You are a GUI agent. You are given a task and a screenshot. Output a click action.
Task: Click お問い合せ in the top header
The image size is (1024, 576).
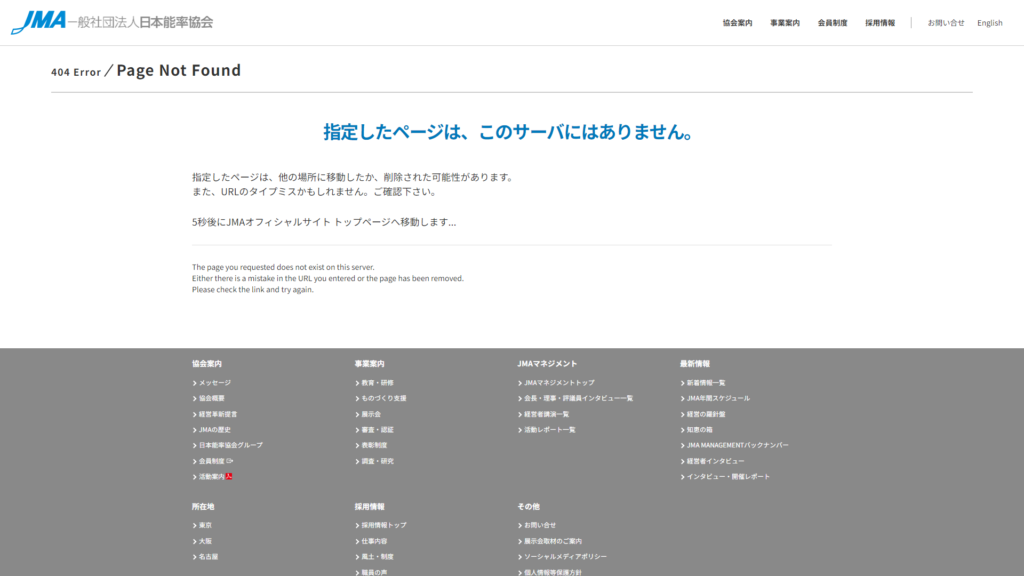946,23
